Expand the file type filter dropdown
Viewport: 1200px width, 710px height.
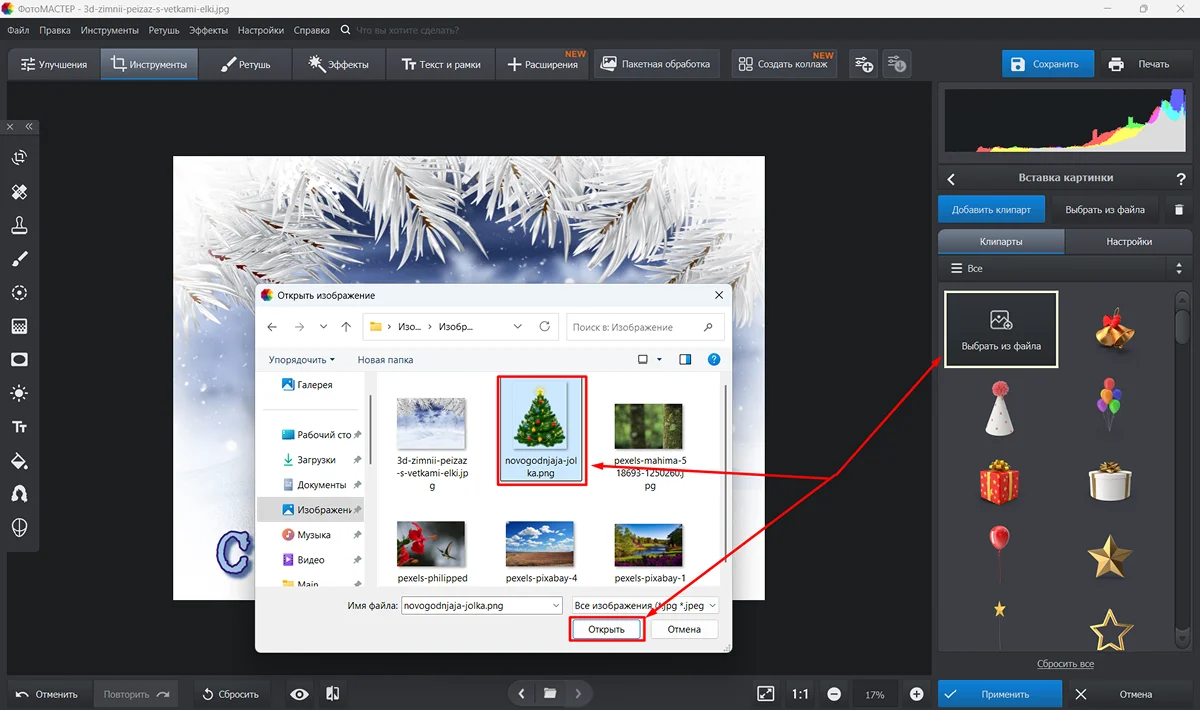645,606
